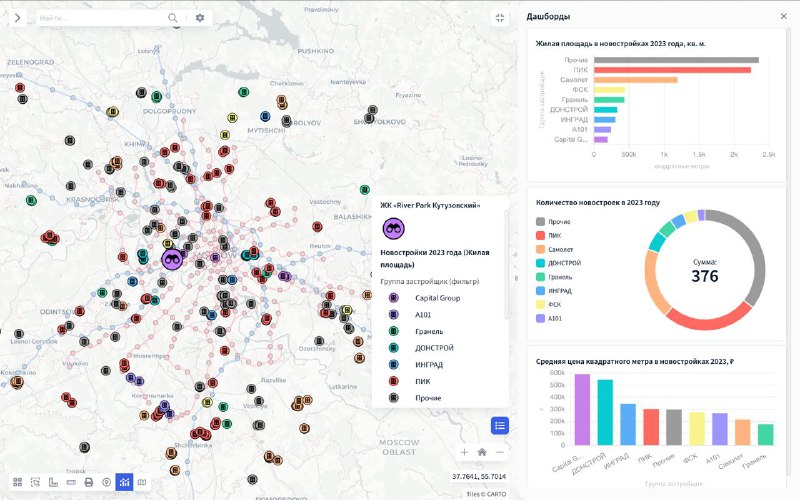The image size is (800, 500).
Task: Toggle 'ИНГРАД' blue swatch in donut legend
Action: click(x=540, y=290)
